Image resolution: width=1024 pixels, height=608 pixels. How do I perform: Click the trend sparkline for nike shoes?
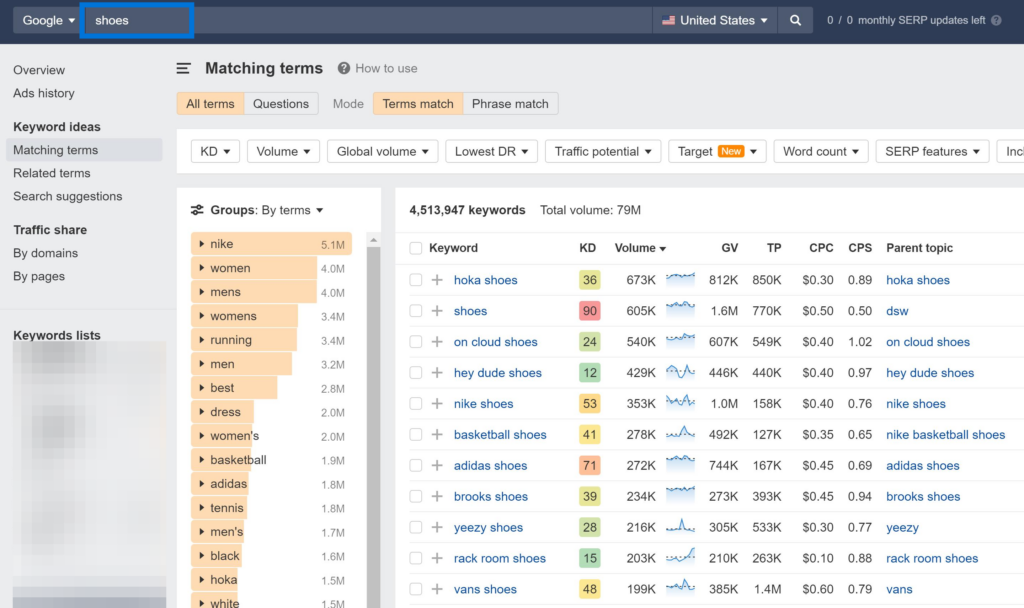coord(680,403)
